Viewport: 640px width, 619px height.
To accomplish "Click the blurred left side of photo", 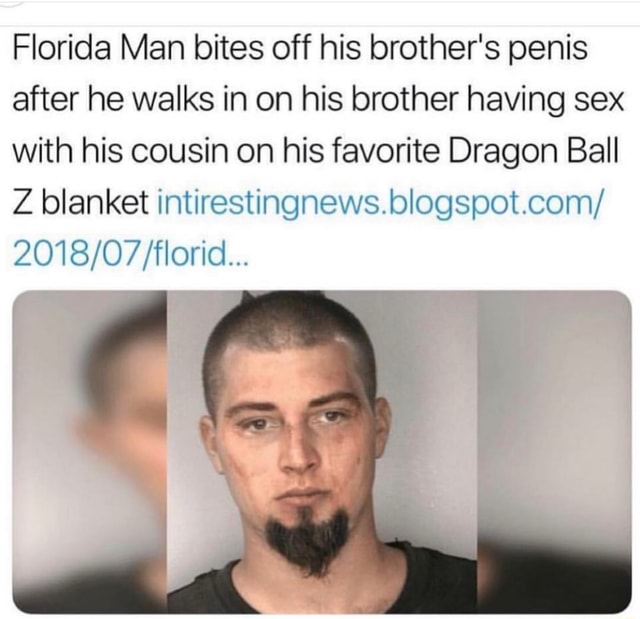I will [90, 452].
